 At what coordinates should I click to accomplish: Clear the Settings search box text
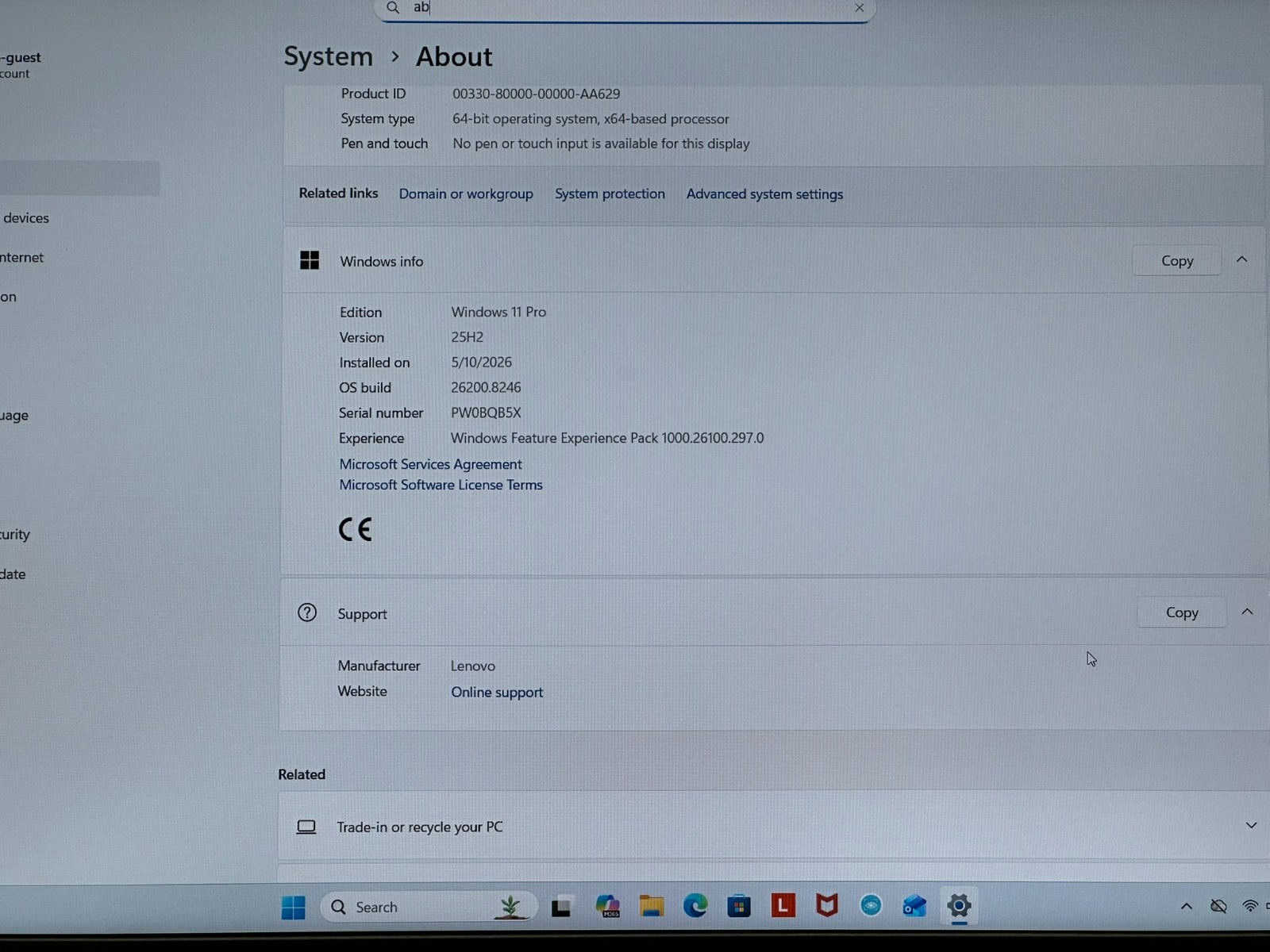[x=859, y=8]
